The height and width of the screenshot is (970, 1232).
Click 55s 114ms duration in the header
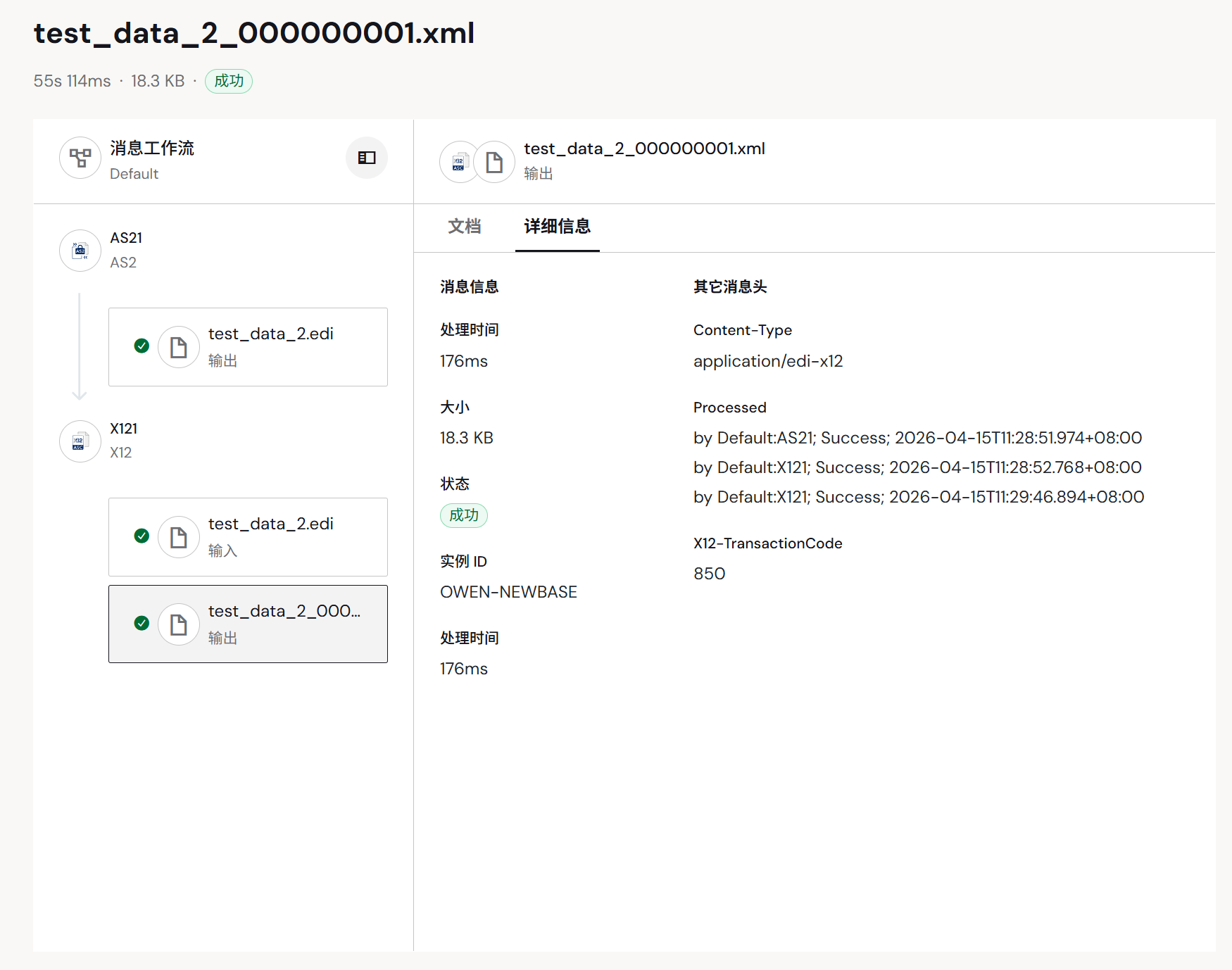pos(72,81)
